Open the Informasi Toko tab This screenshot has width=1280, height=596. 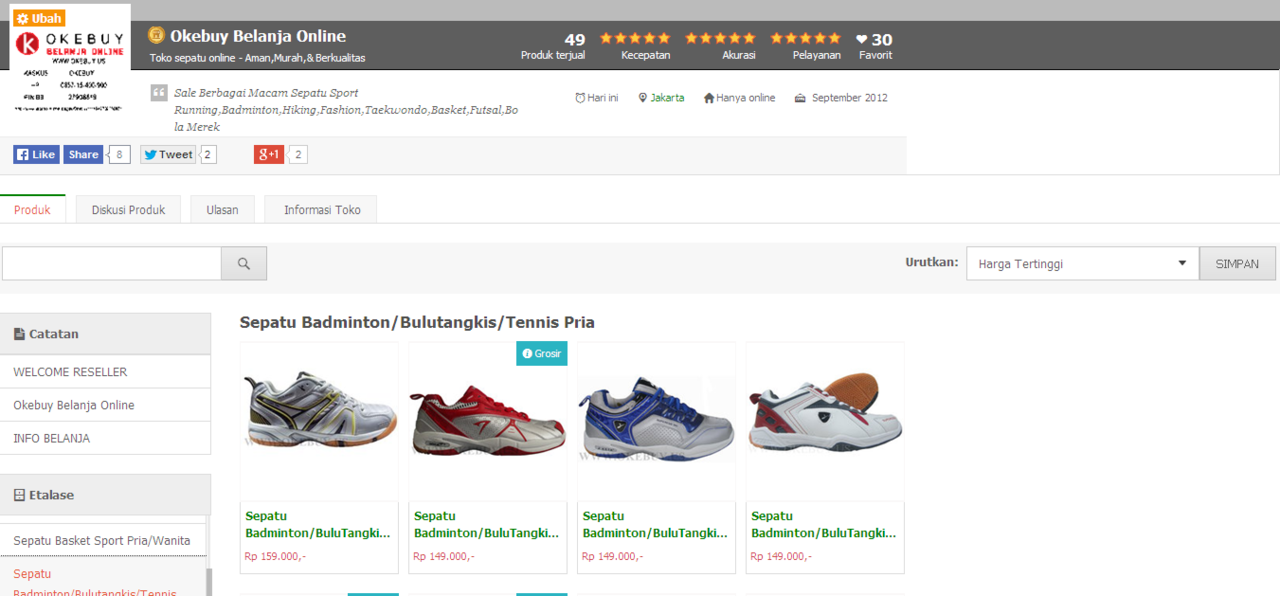coord(322,210)
